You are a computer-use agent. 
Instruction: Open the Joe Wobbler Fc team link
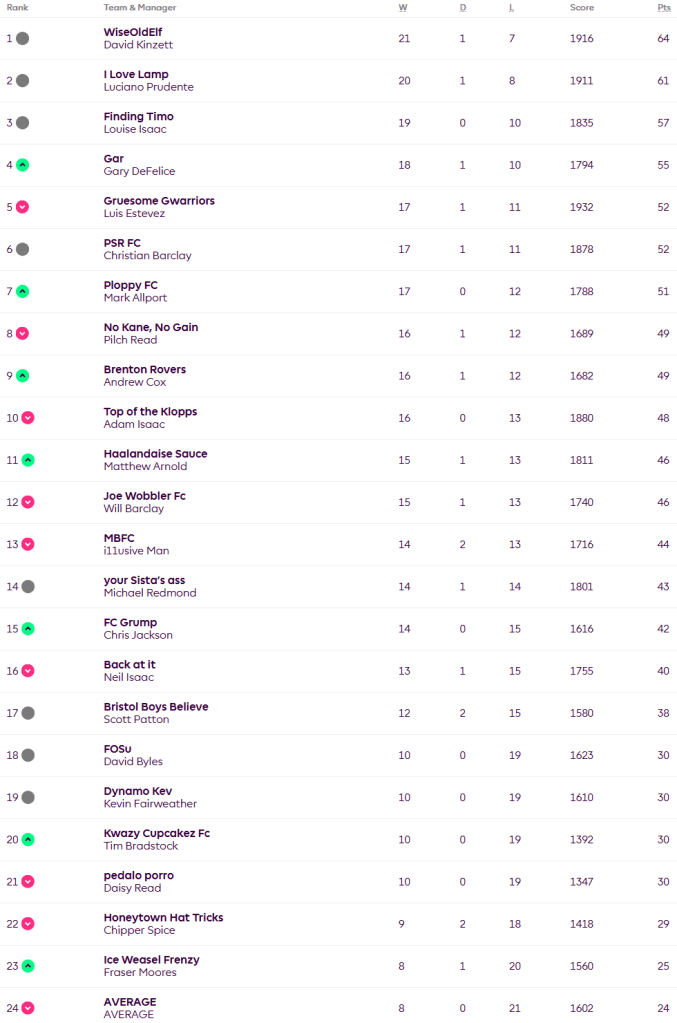[144, 496]
